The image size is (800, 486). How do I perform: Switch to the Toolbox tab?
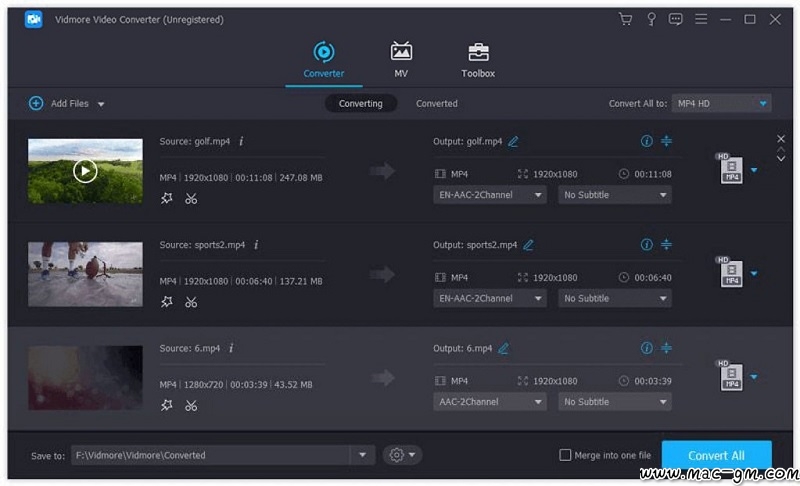(x=478, y=60)
